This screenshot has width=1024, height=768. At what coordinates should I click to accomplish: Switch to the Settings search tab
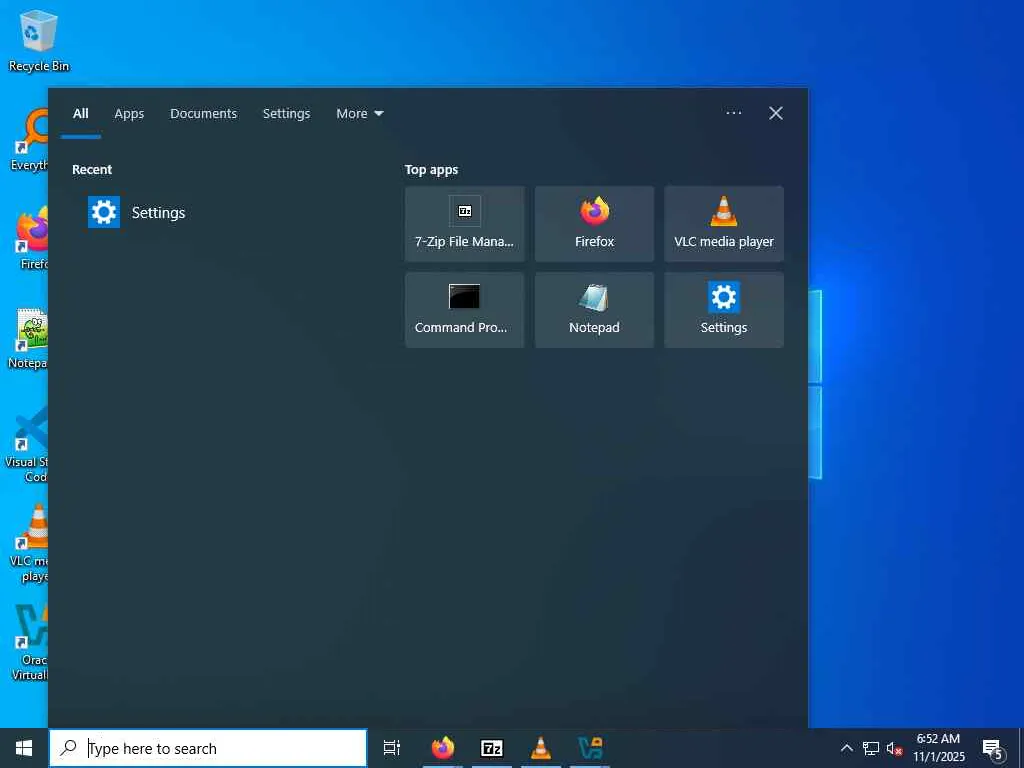(x=286, y=114)
